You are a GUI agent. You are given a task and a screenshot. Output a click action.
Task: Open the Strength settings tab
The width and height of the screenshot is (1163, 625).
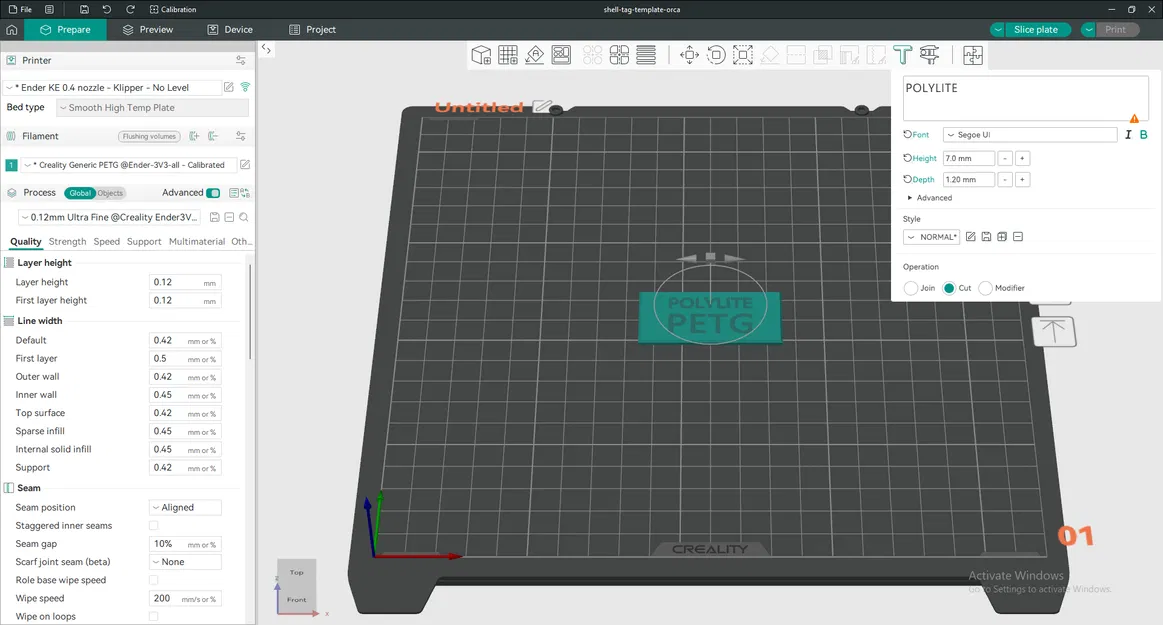[x=67, y=242]
